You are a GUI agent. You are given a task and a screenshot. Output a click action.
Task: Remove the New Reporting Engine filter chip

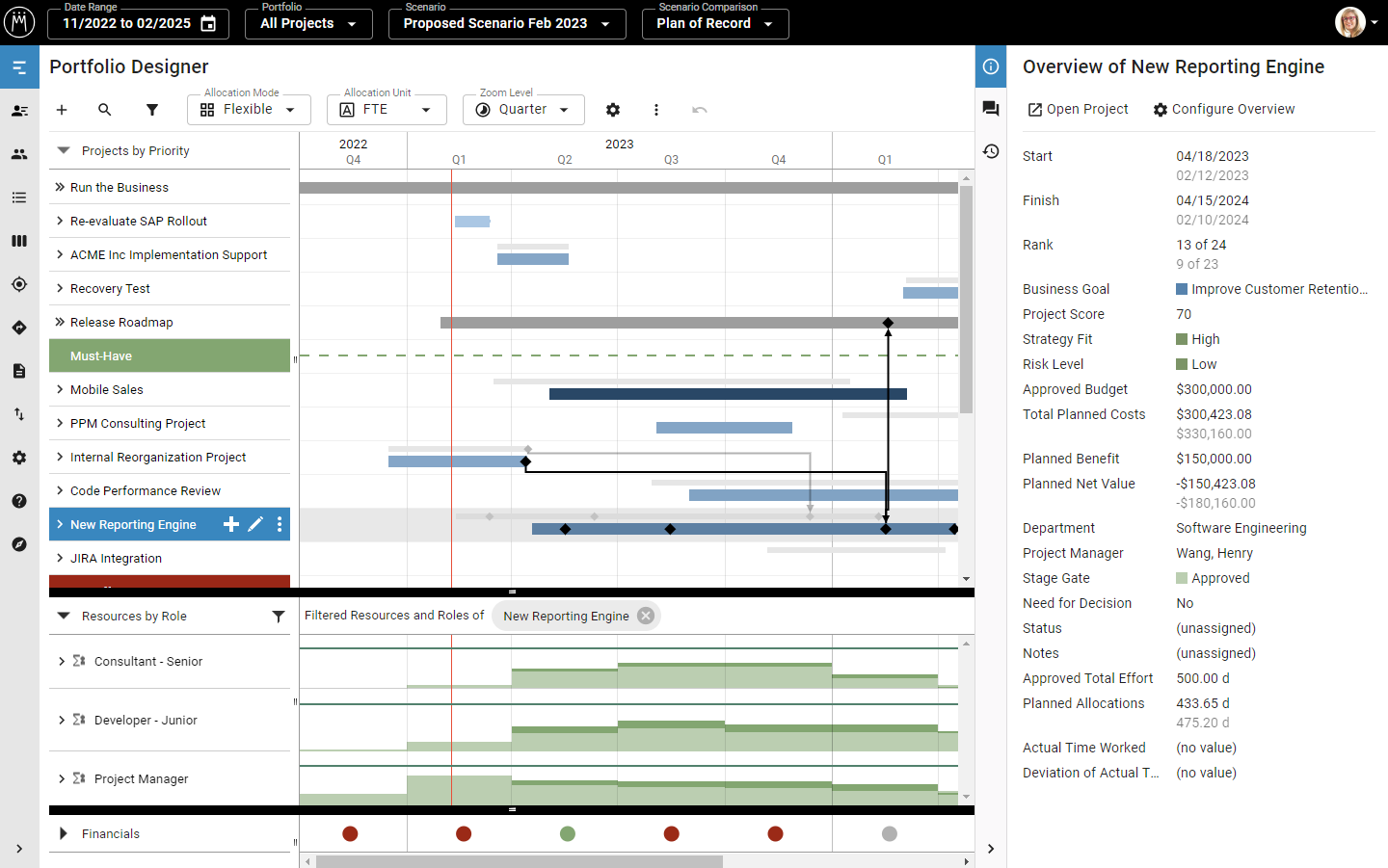(x=645, y=616)
